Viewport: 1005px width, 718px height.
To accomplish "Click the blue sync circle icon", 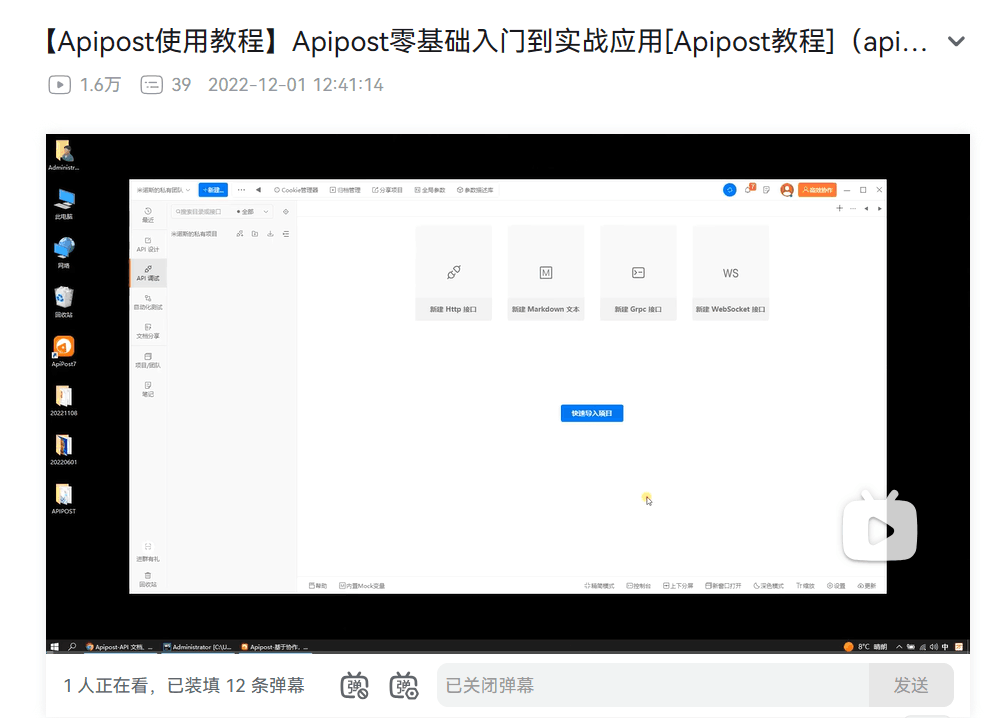I will coord(729,190).
